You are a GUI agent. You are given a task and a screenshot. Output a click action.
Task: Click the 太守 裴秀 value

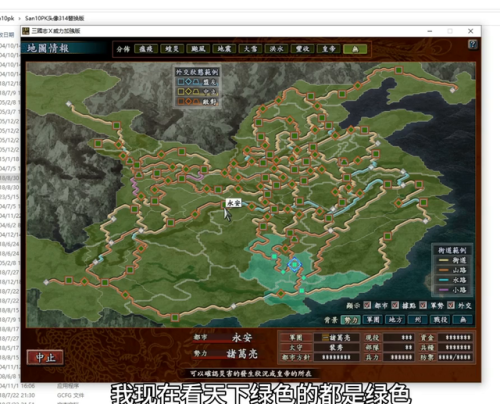tap(337, 347)
